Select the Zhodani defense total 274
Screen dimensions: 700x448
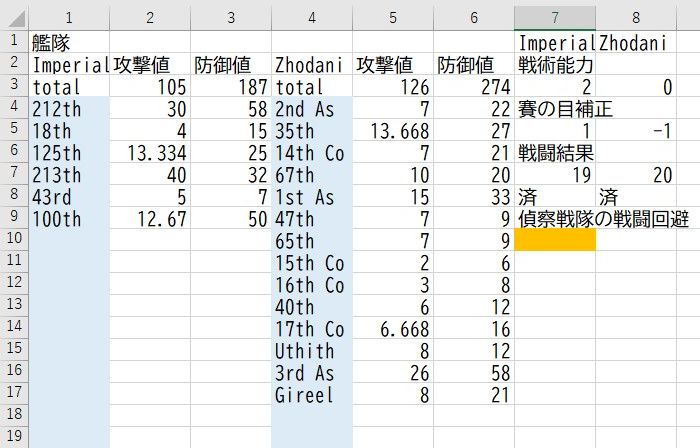(x=474, y=86)
